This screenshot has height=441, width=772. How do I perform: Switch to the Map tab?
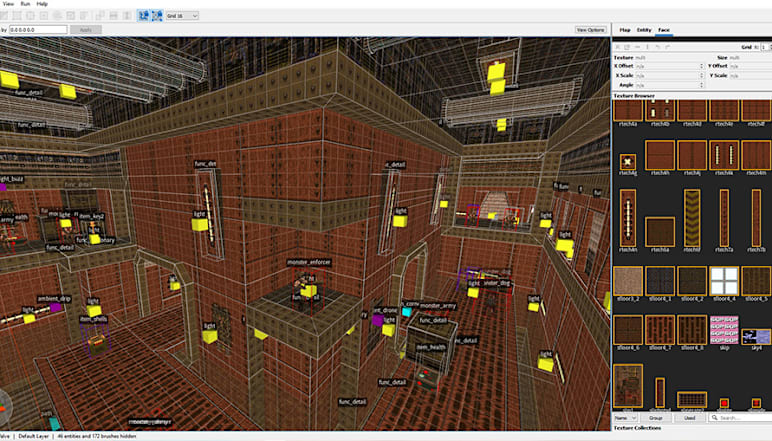(625, 30)
